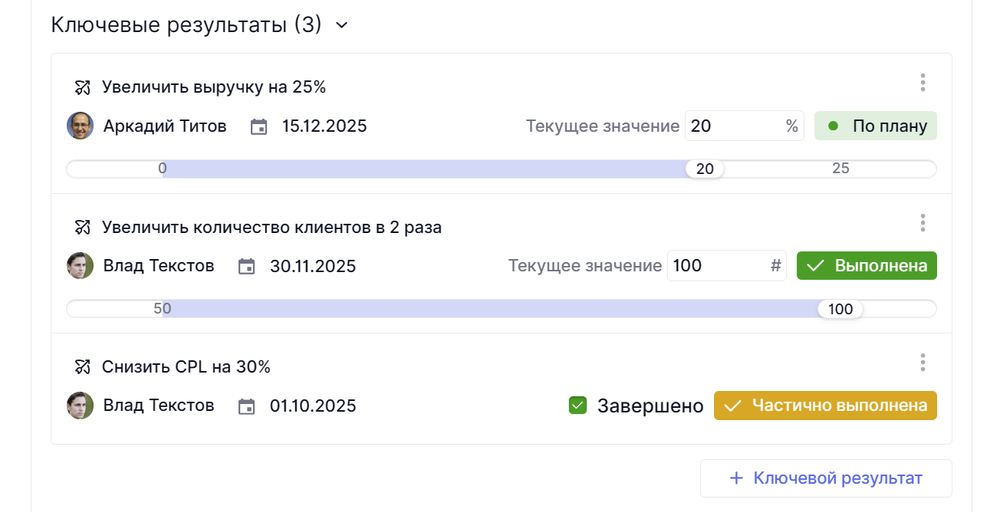1000x512 pixels.
Task: Collapse the "Ключевые результаты (3)" section
Action: pyautogui.click(x=342, y=25)
